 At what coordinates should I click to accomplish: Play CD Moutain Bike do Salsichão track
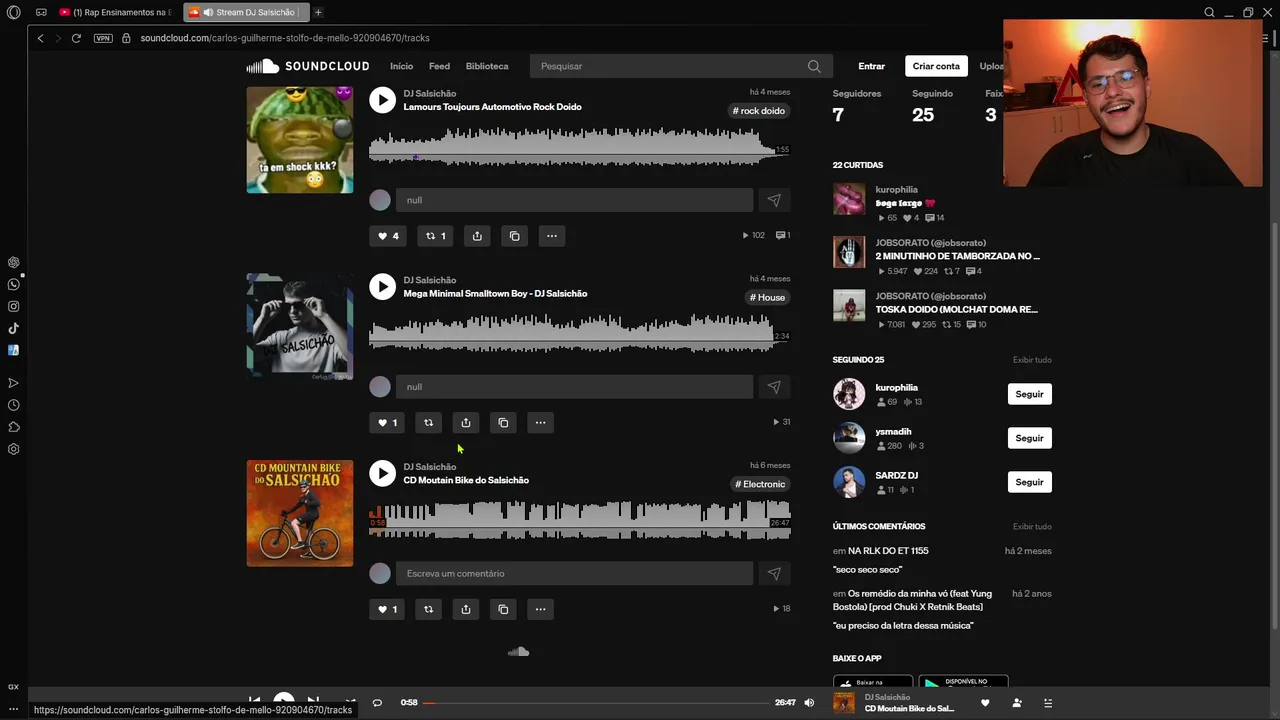382,473
